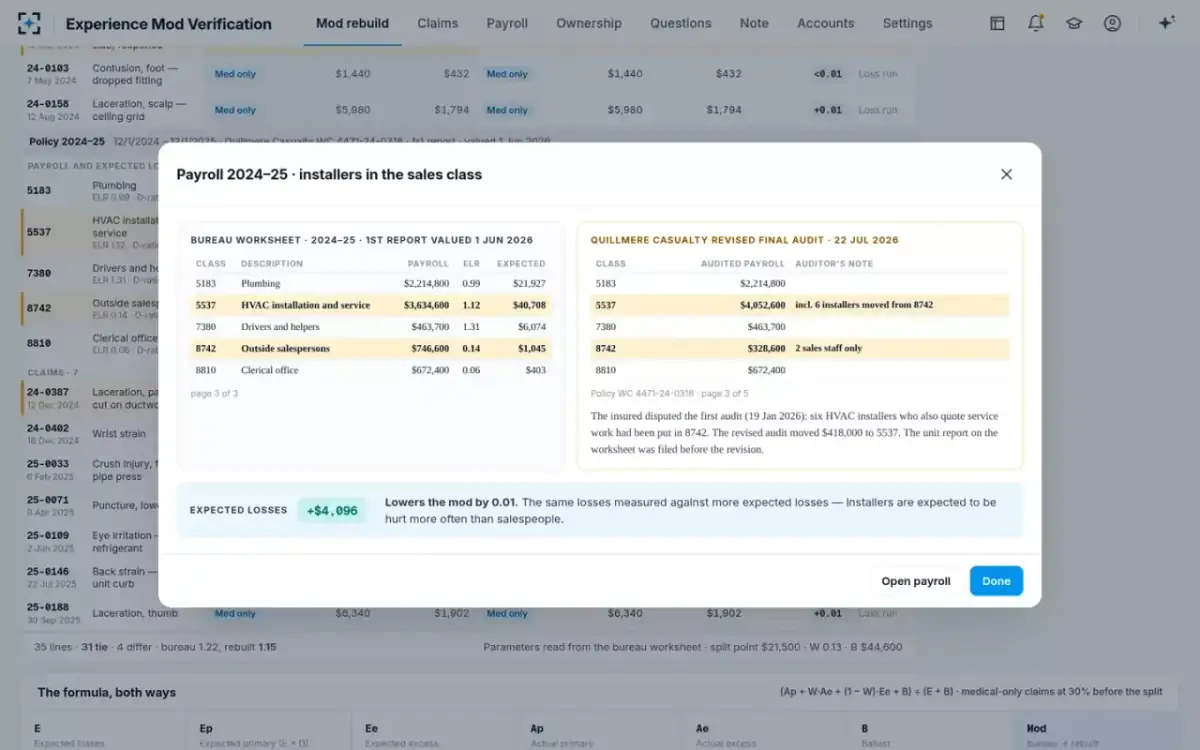
Task: Click the Policy 2024–25 section header
Action: click(x=468, y=142)
